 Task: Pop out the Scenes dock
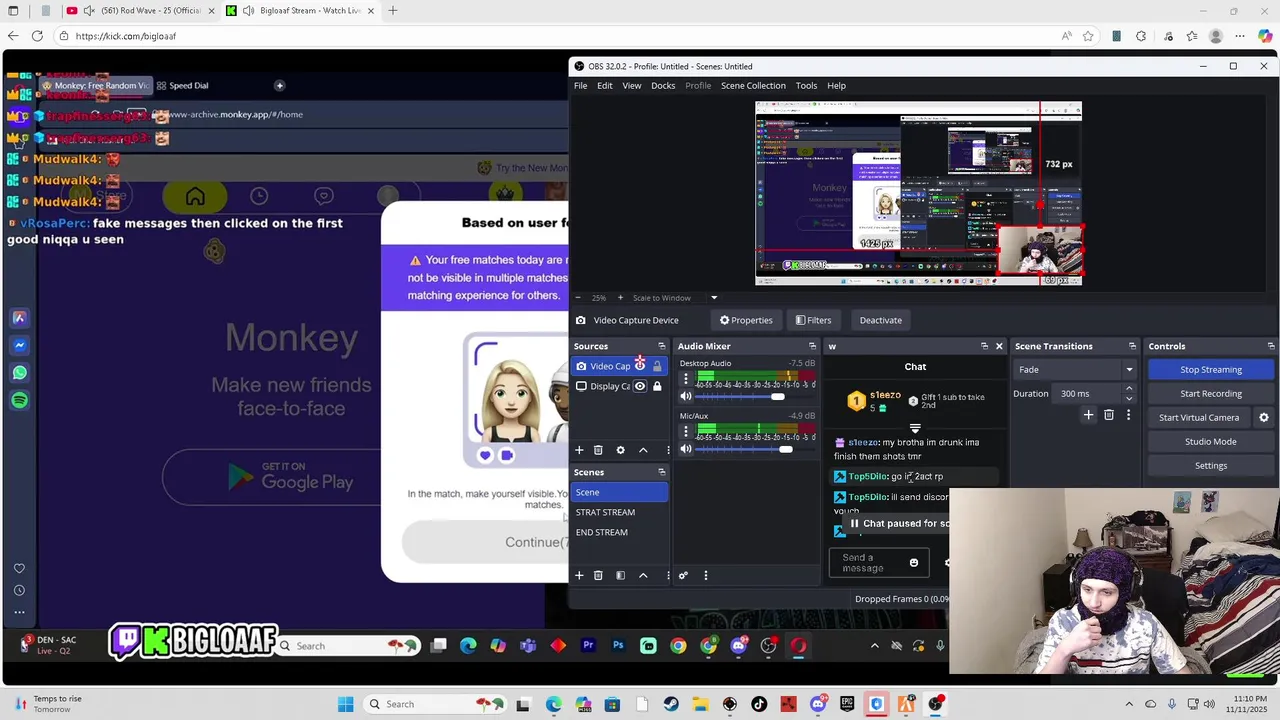[x=661, y=472]
